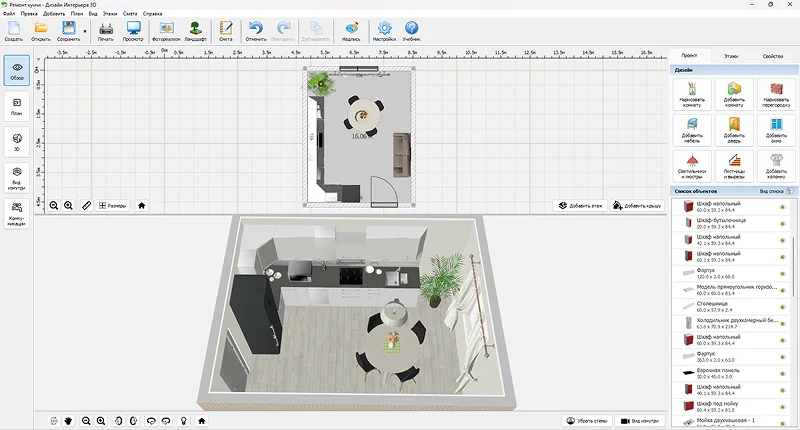Open the Этажи menu in the menu bar

[110, 14]
